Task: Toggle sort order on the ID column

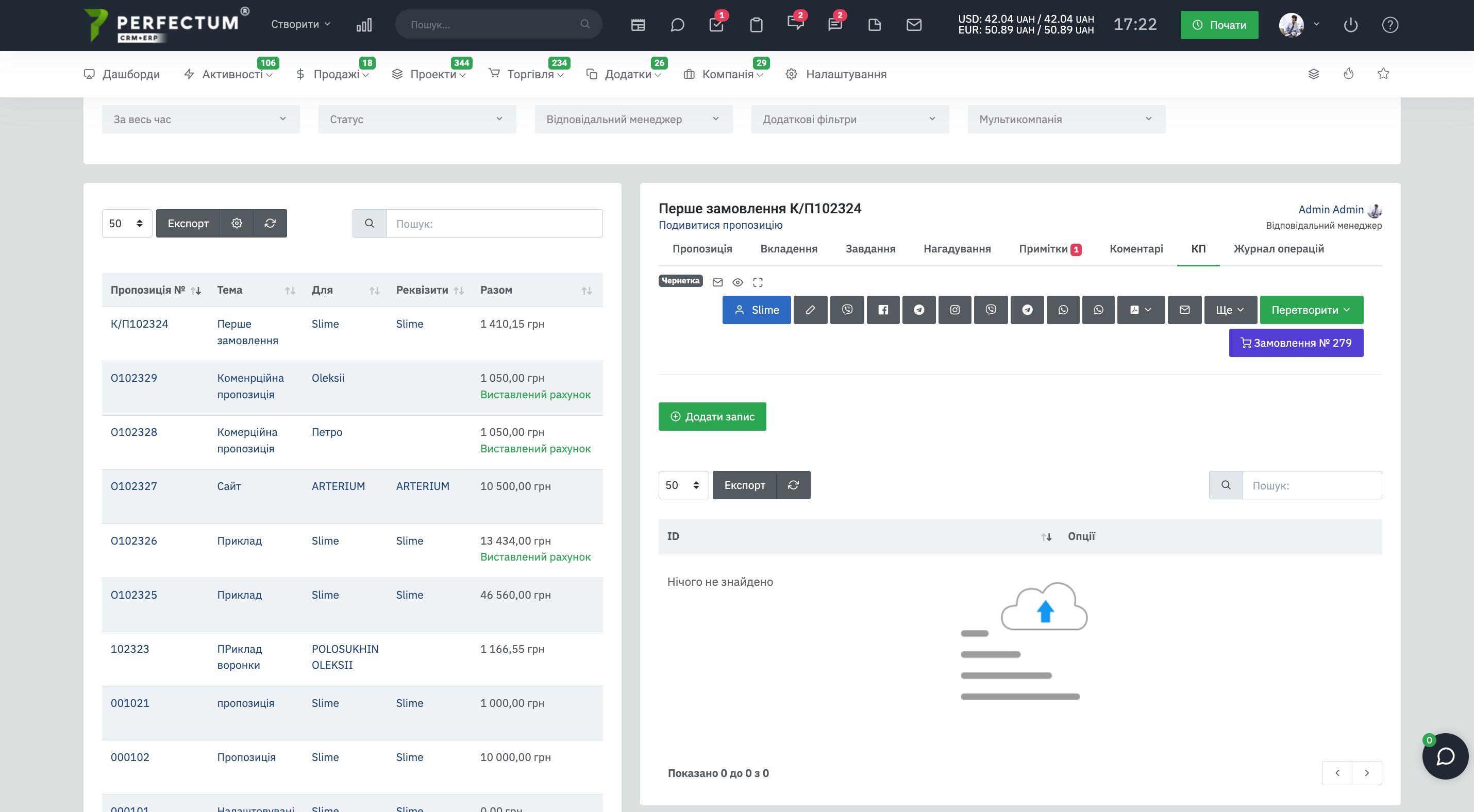Action: pos(1046,536)
